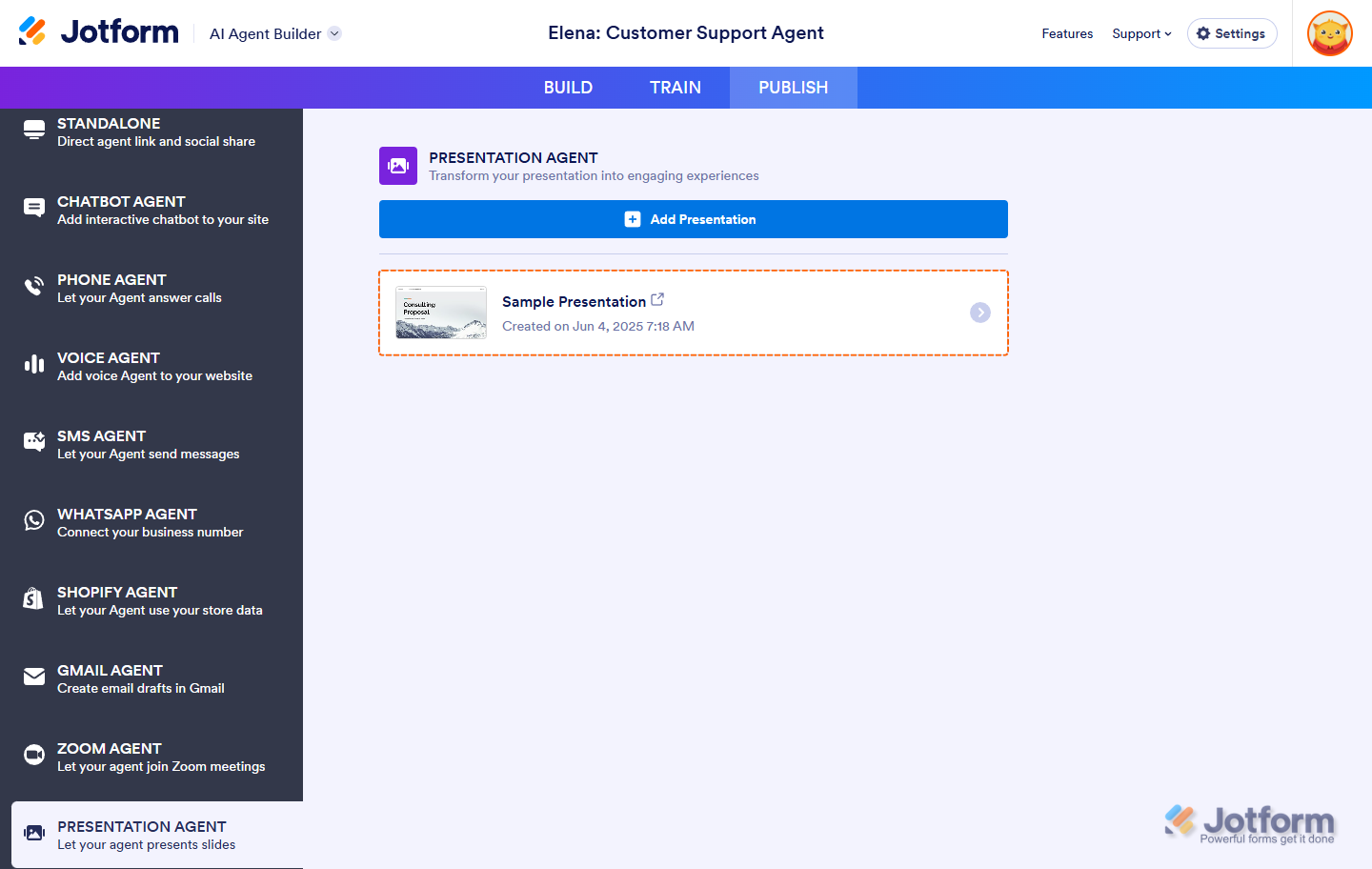Open Phone Agent via its phone icon
The width and height of the screenshot is (1372, 869).
coord(34,287)
